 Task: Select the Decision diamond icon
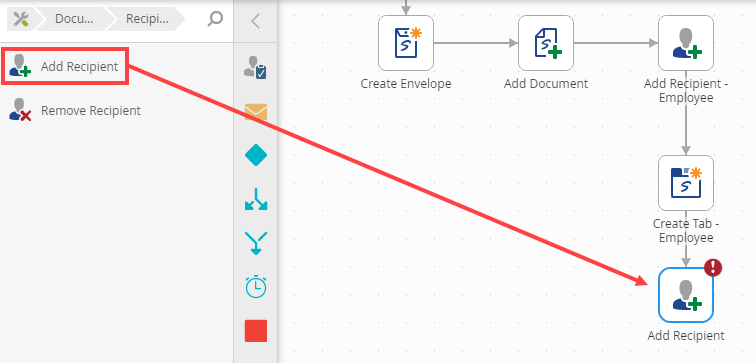tap(256, 155)
